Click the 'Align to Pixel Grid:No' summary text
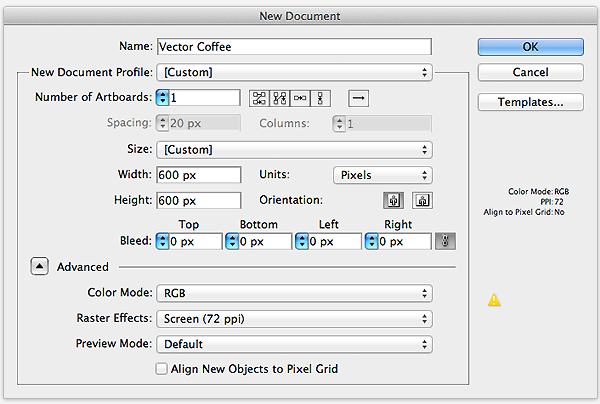600x404 pixels. 524,212
